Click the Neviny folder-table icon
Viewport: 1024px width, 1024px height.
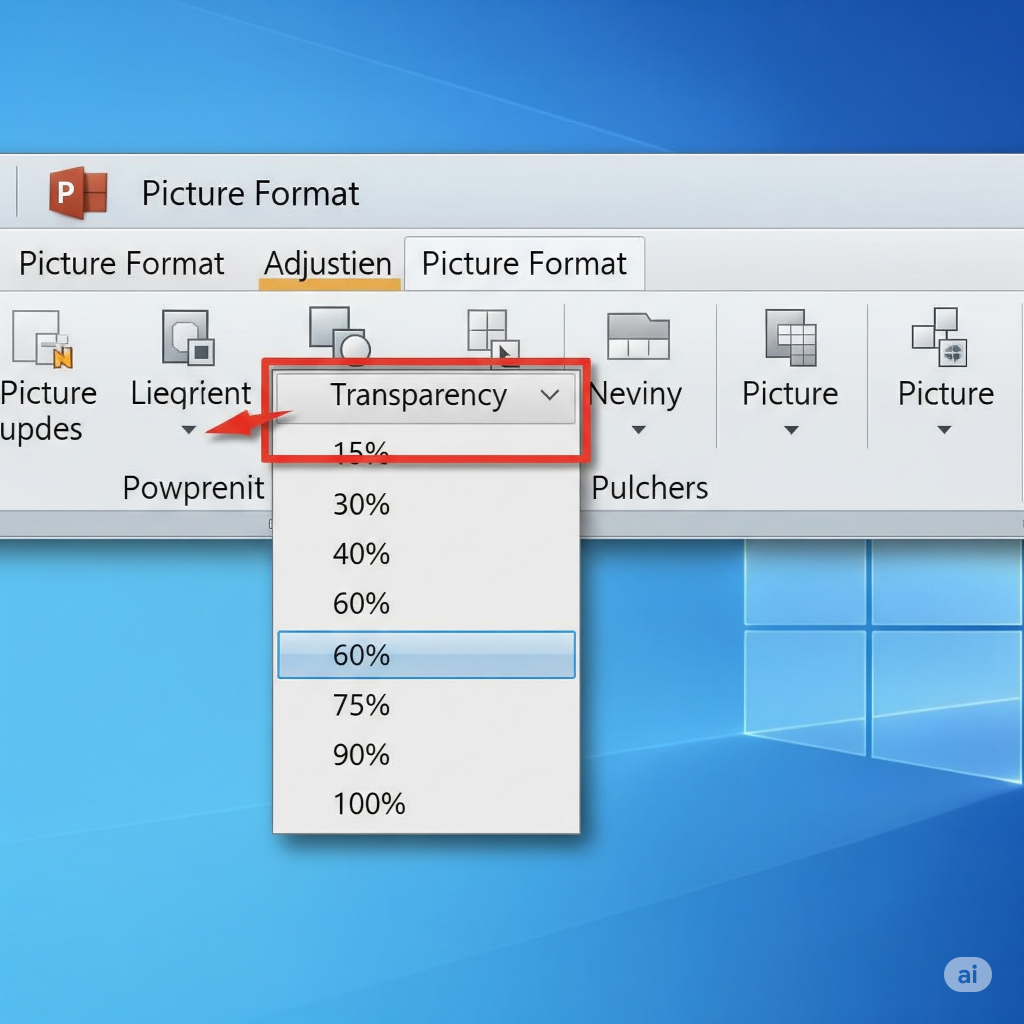click(x=638, y=336)
